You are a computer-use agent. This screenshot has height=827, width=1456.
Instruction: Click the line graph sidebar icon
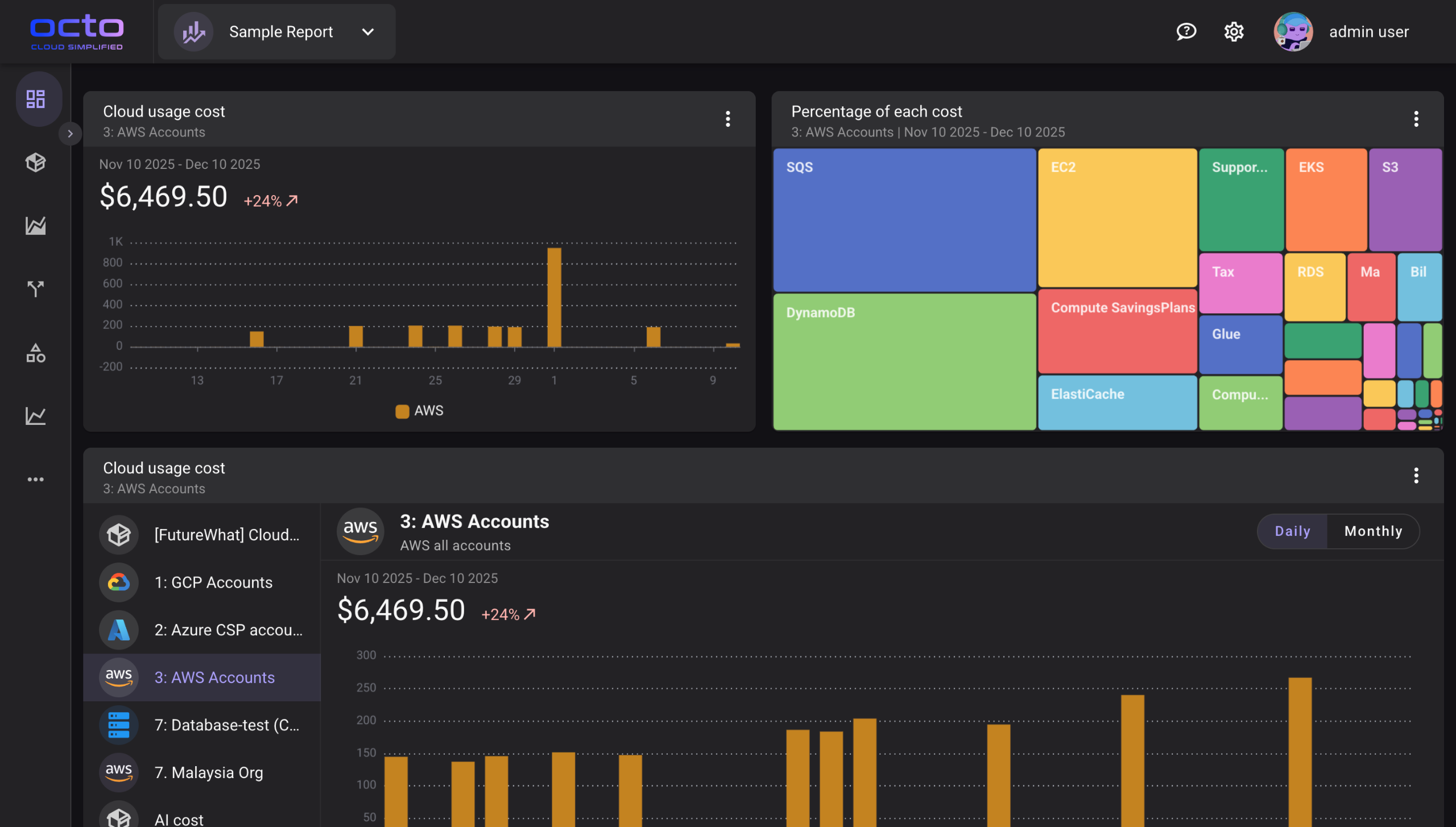click(x=36, y=416)
